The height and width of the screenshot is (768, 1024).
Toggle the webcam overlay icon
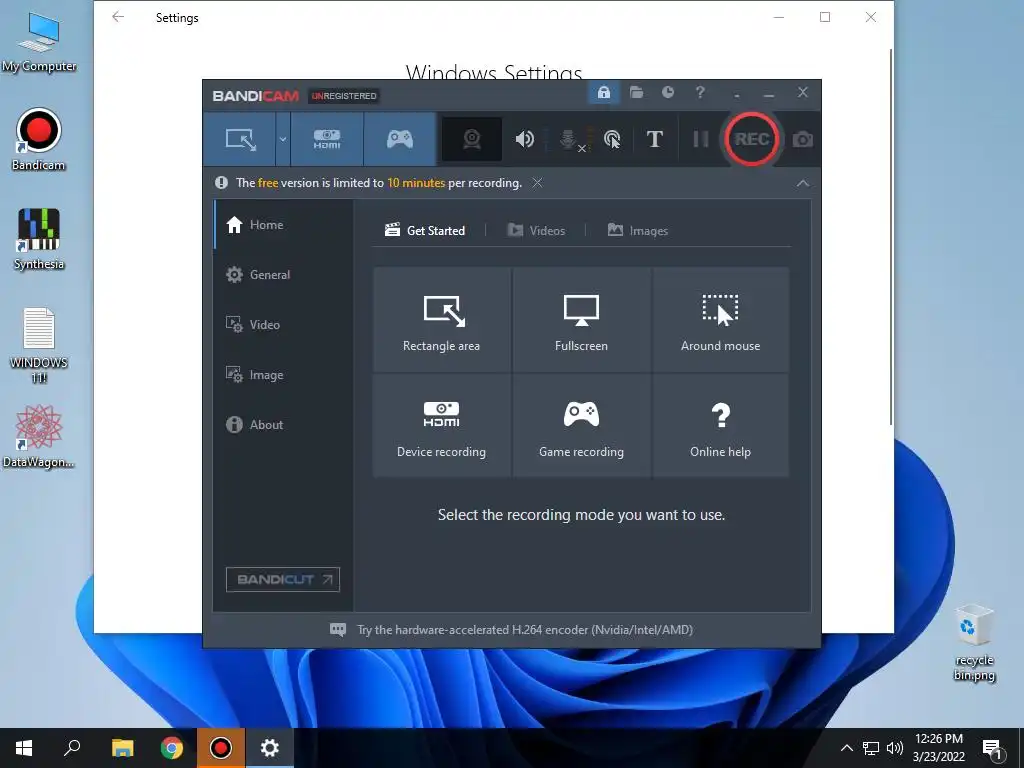point(472,139)
